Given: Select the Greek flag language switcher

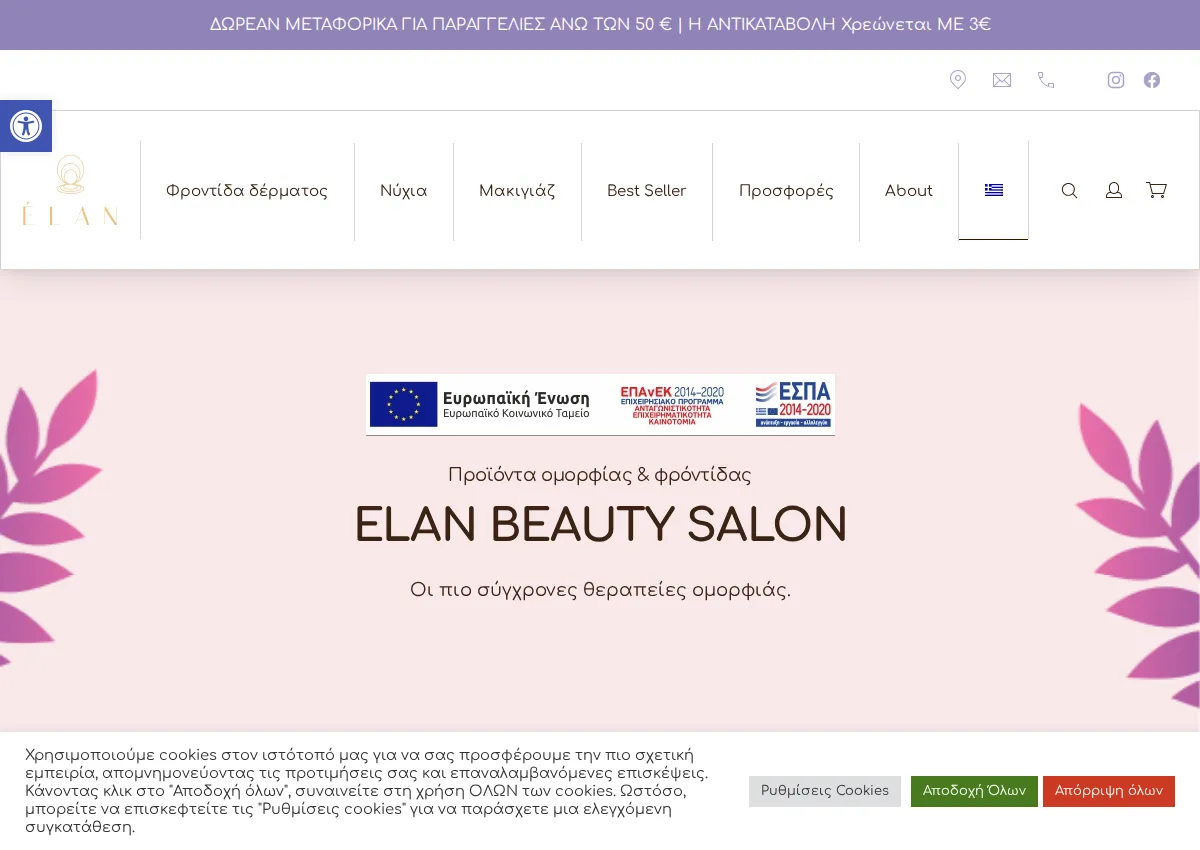Looking at the screenshot, I should point(994,190).
